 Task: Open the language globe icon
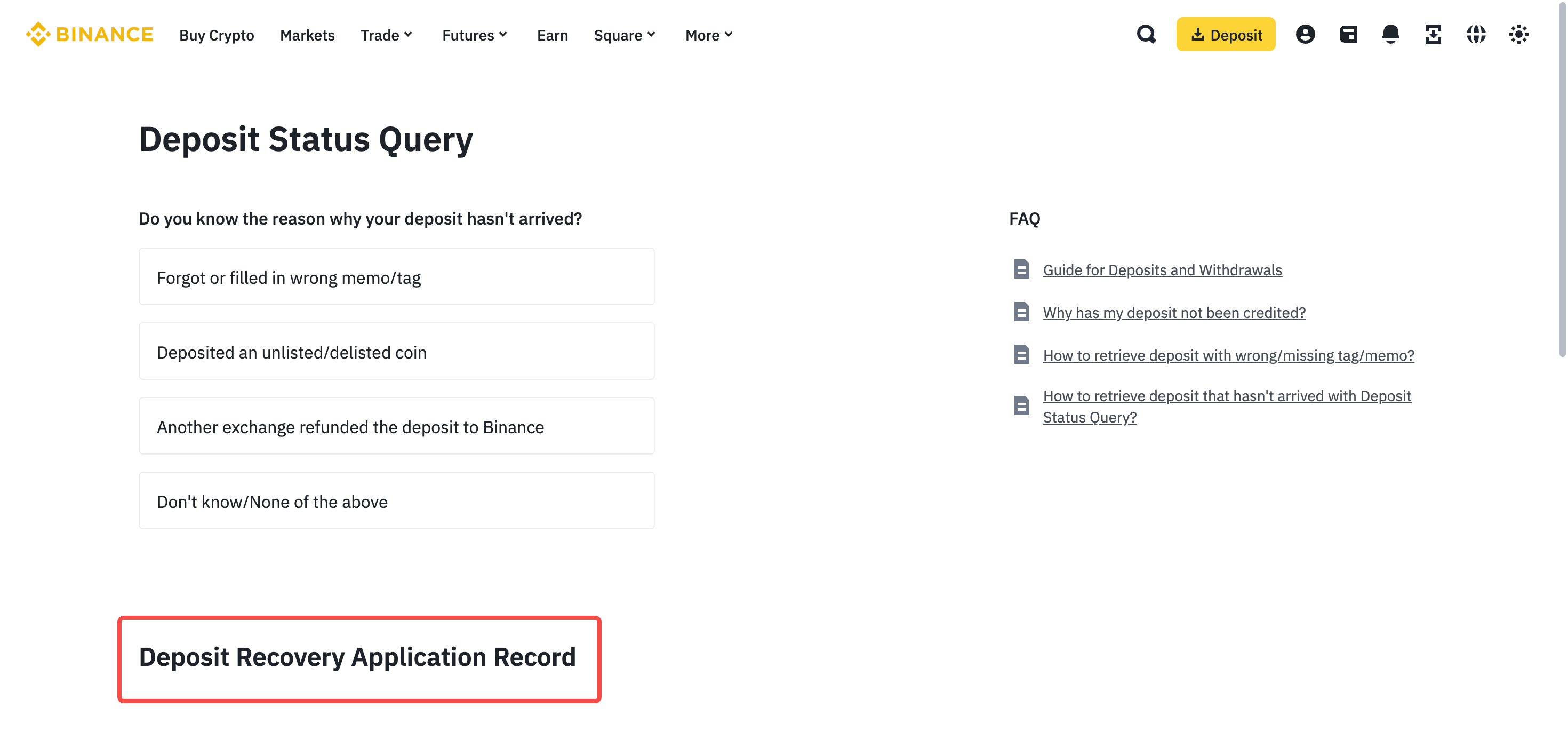click(1476, 35)
